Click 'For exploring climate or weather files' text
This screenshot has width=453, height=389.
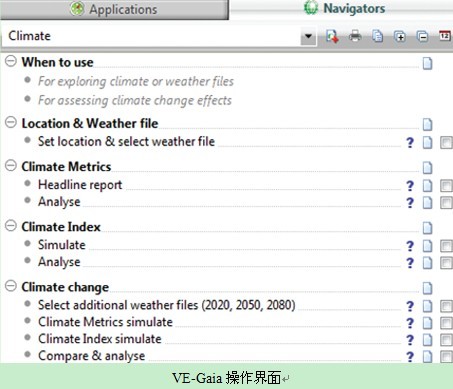click(x=136, y=81)
